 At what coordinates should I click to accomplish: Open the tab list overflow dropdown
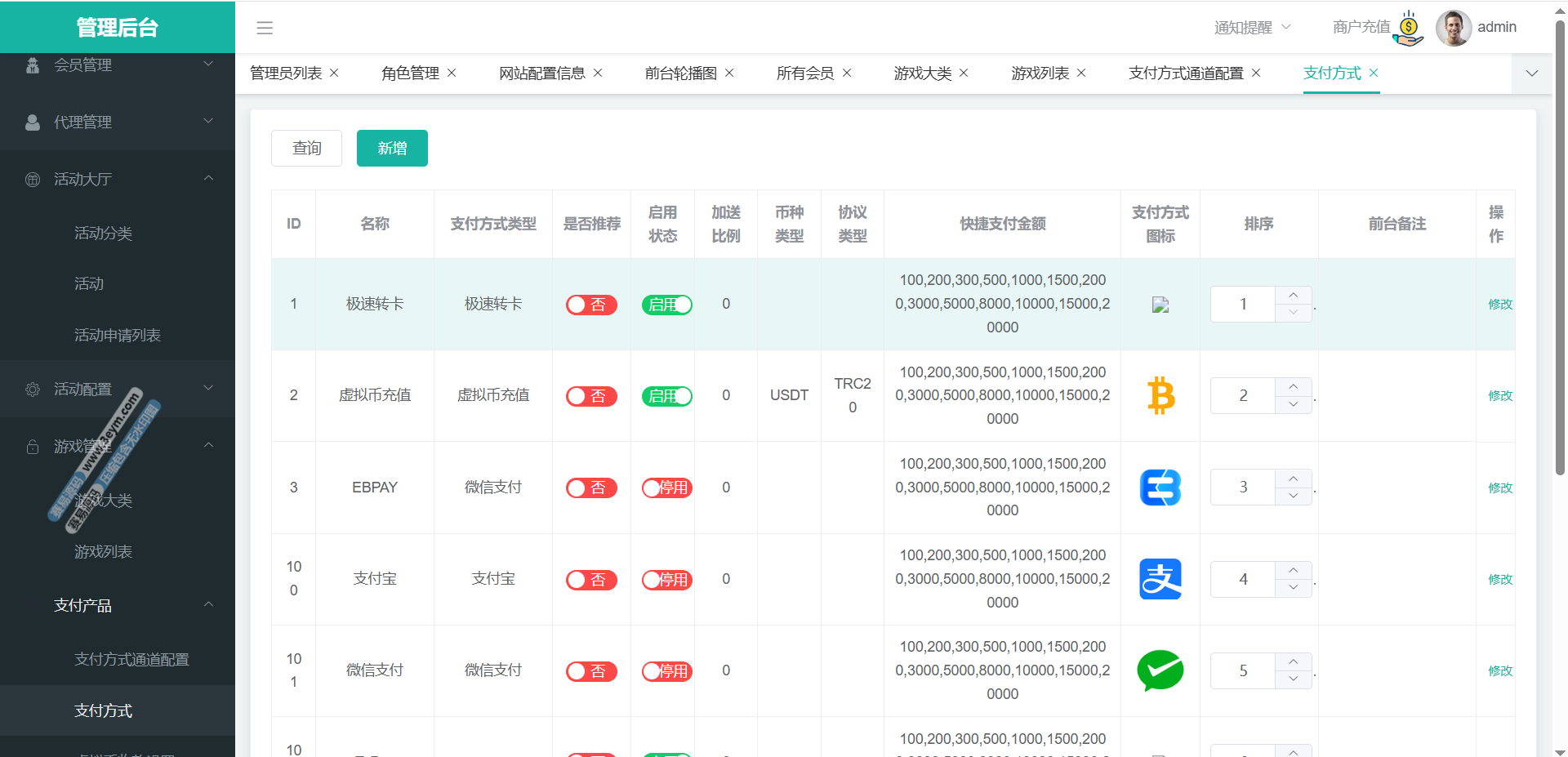(x=1532, y=73)
